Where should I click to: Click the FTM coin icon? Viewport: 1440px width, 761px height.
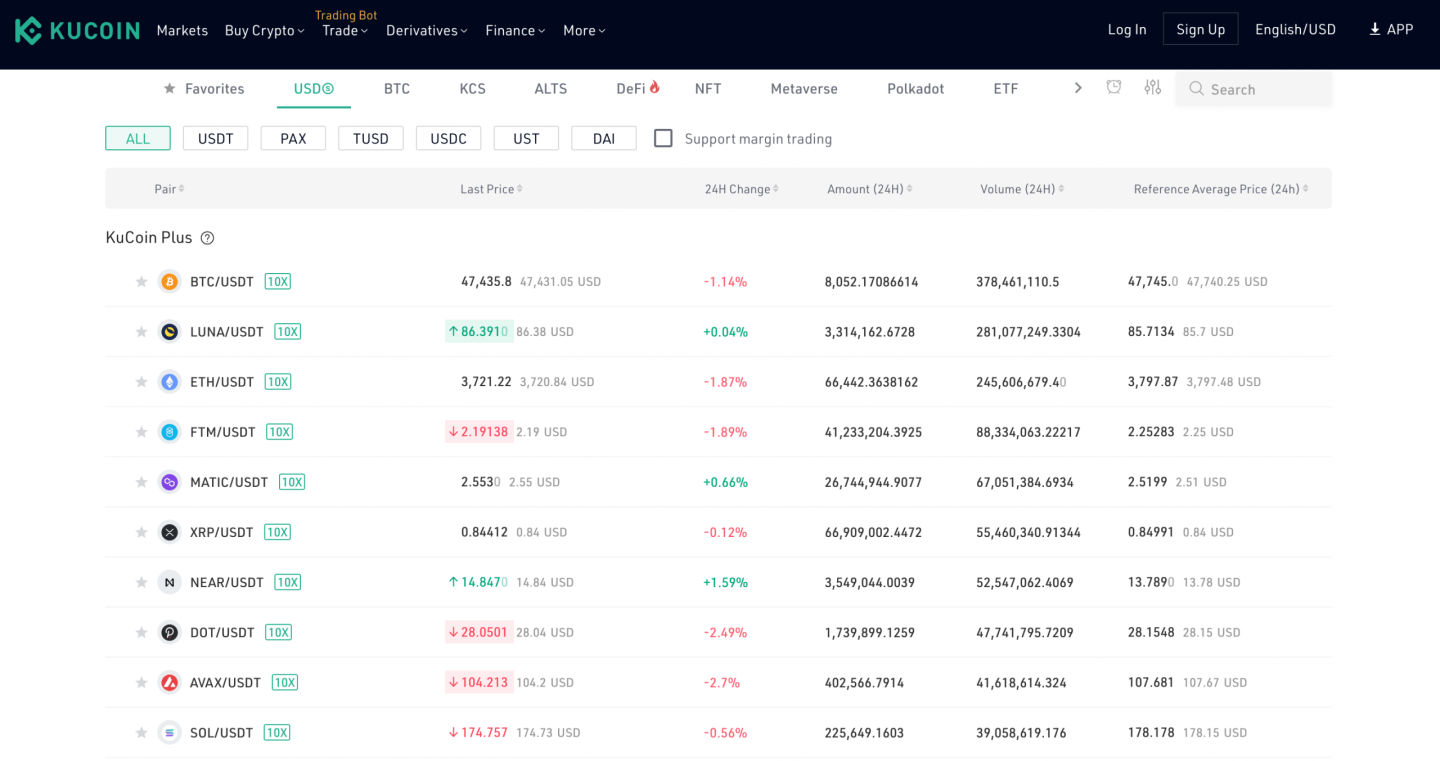point(169,432)
